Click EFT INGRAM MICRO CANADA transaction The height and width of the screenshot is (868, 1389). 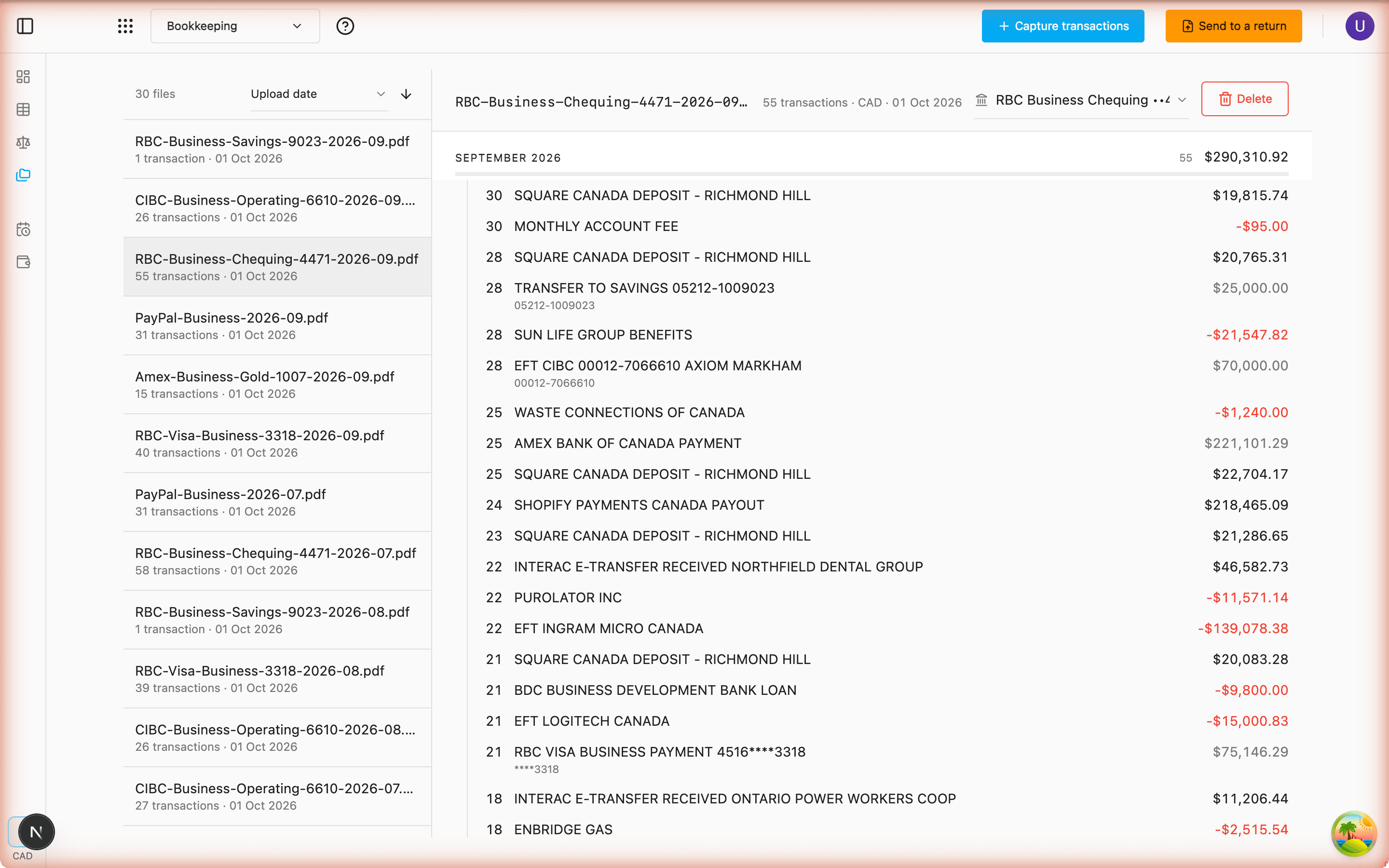(x=887, y=629)
